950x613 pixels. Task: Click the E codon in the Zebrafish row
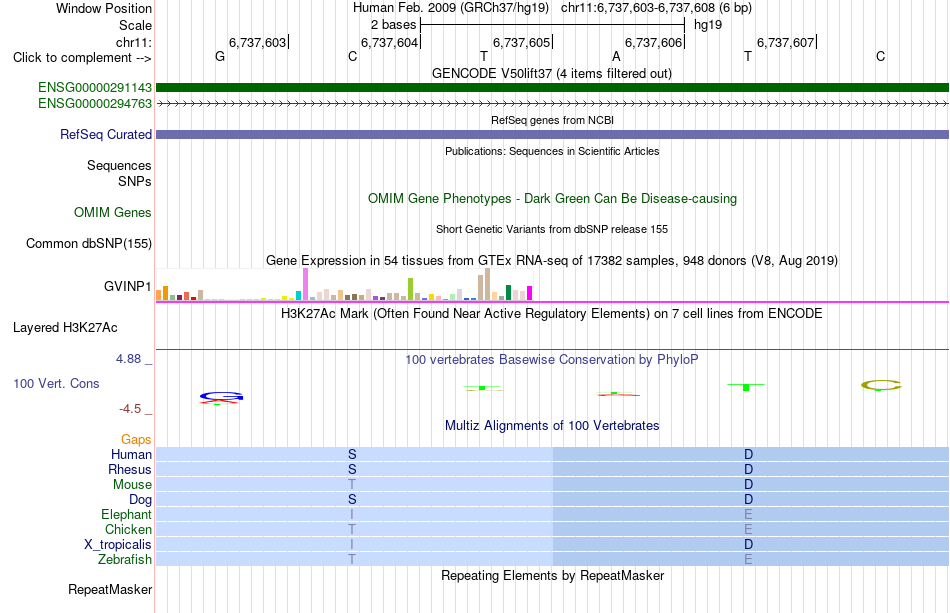coord(749,559)
